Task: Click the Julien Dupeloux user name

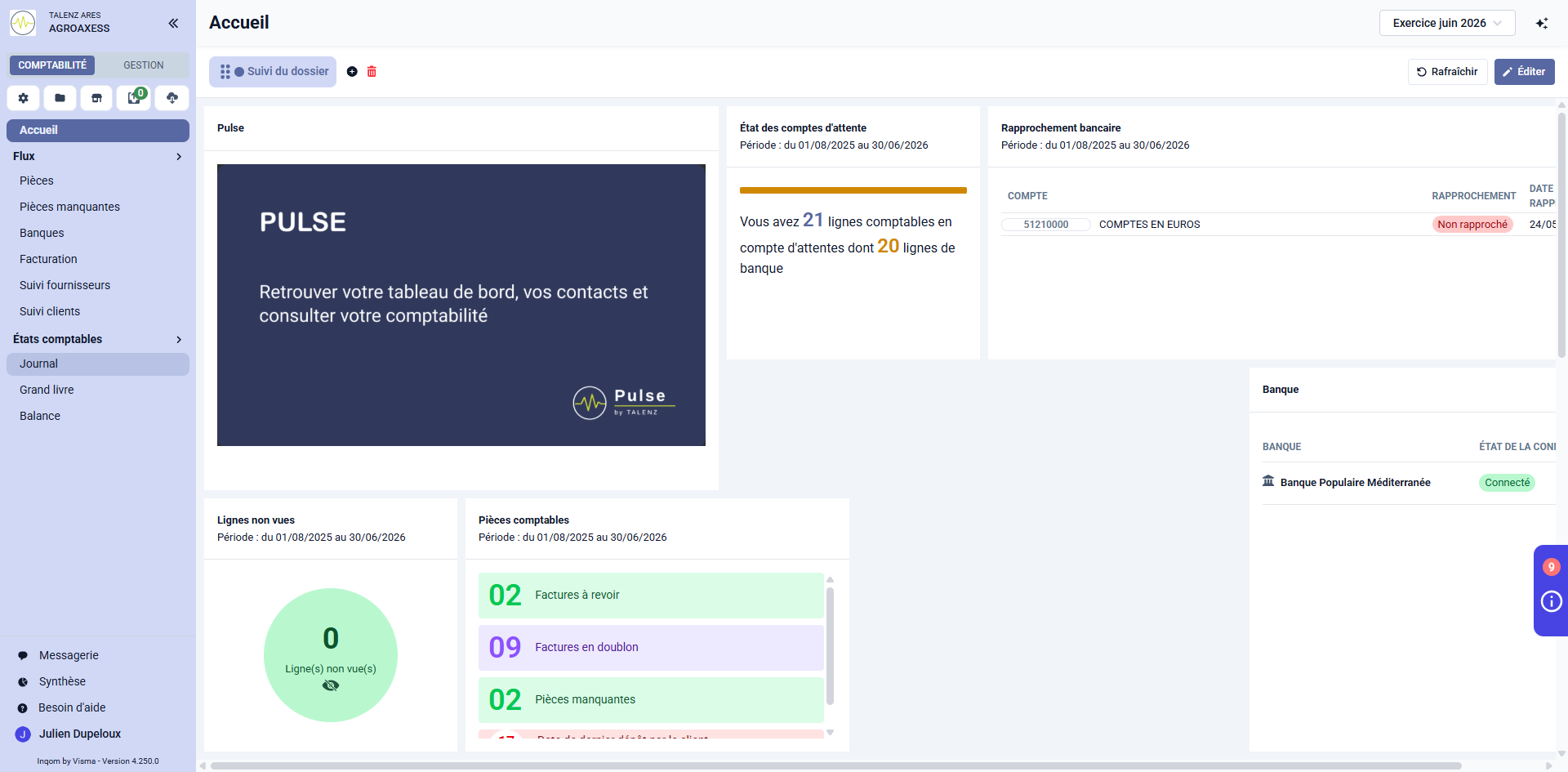Action: (80, 734)
